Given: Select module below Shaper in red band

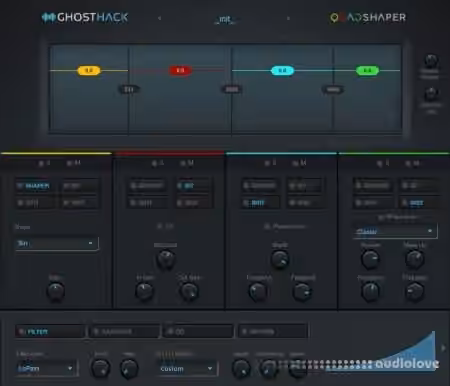Looking at the screenshot, I should (148, 202).
